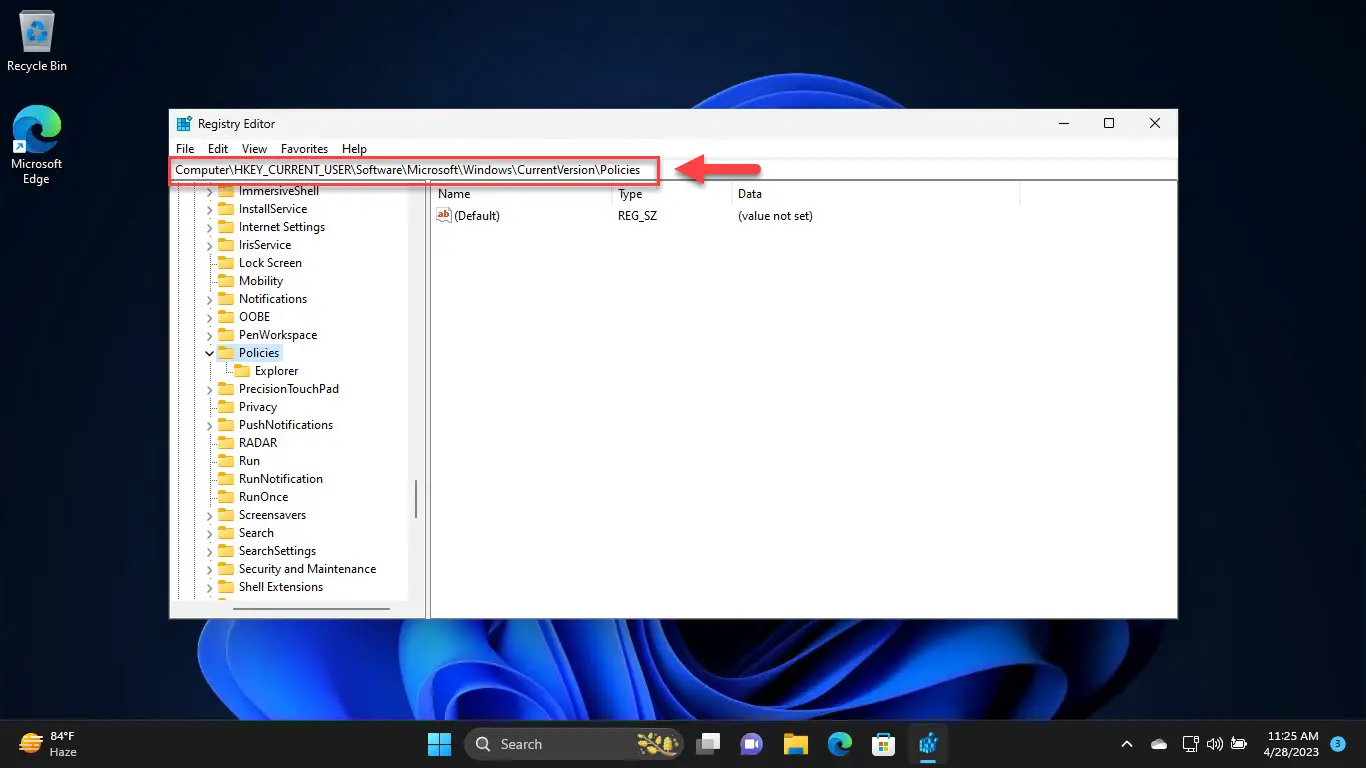The width and height of the screenshot is (1366, 768).
Task: Click the ab string icon beside (Default)
Action: (445, 215)
